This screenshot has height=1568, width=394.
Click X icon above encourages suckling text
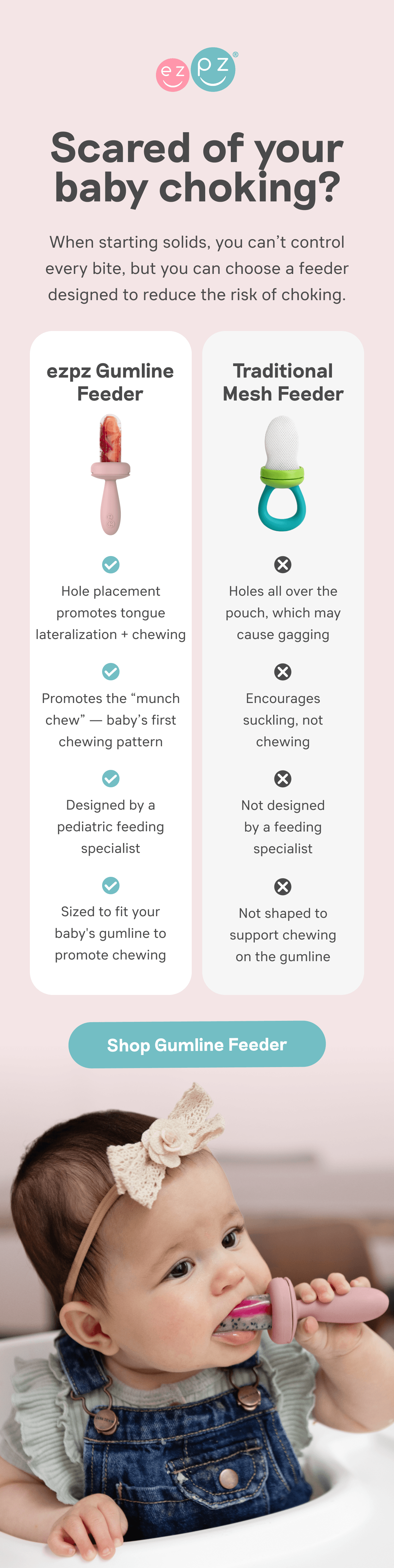(x=283, y=671)
